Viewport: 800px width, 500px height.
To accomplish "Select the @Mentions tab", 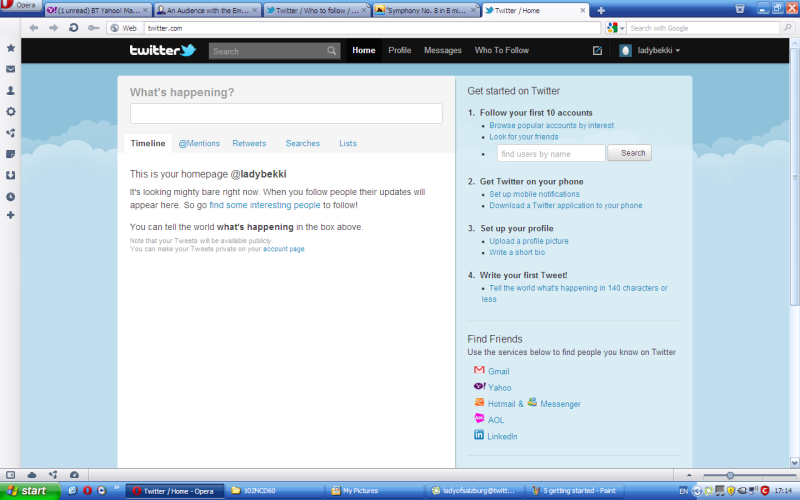I will (199, 143).
